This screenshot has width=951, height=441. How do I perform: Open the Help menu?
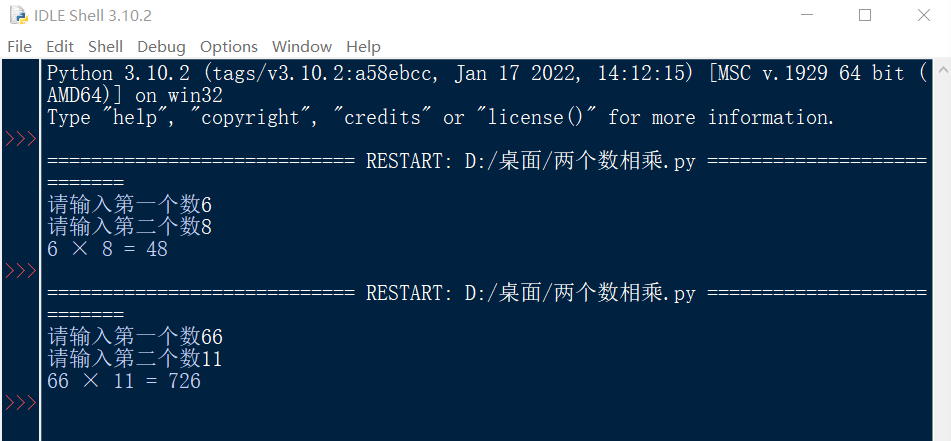point(363,46)
